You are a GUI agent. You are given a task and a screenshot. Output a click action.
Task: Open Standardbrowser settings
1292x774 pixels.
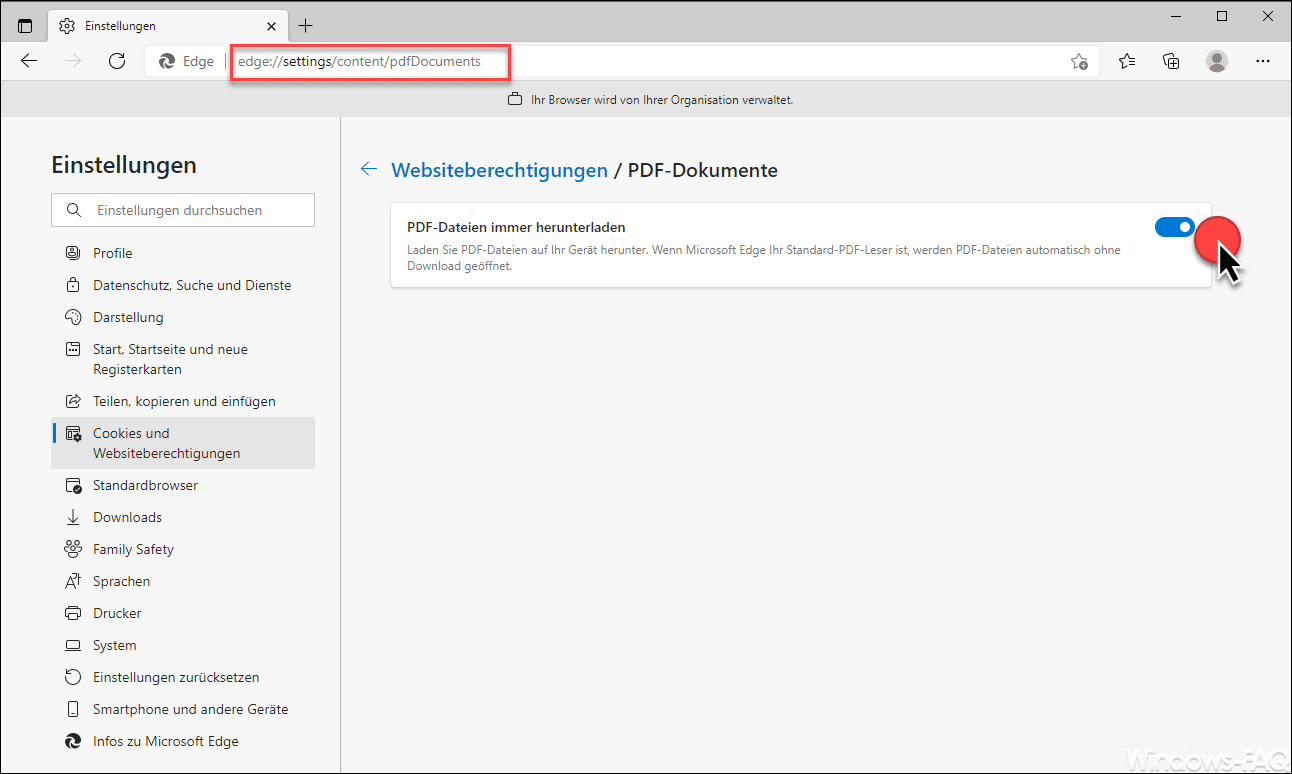pyautogui.click(x=183, y=485)
